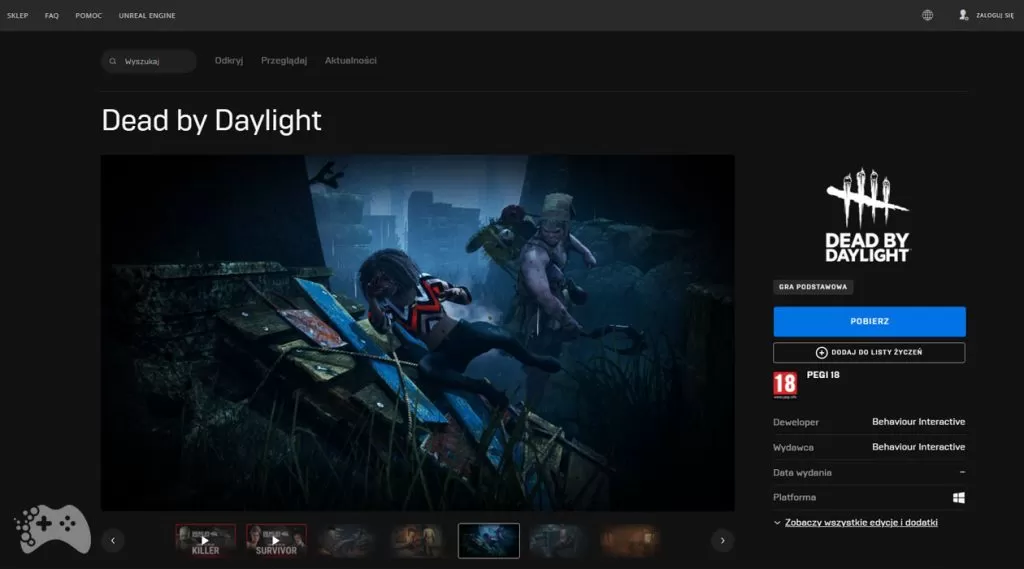Viewport: 1024px width, 569px height.
Task: Click the PEGI 18 rating icon
Action: click(785, 385)
